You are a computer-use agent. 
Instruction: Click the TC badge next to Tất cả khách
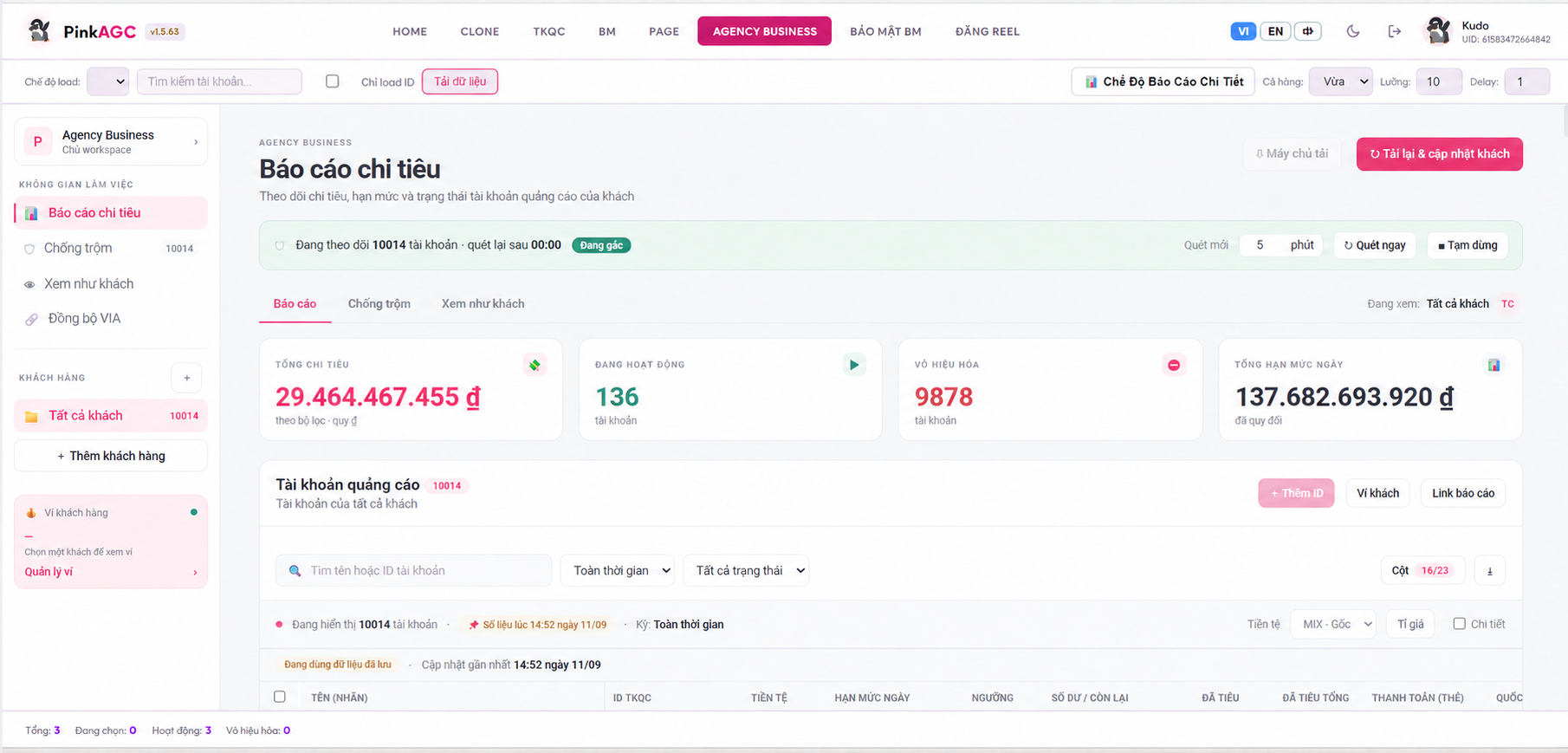pos(1507,304)
